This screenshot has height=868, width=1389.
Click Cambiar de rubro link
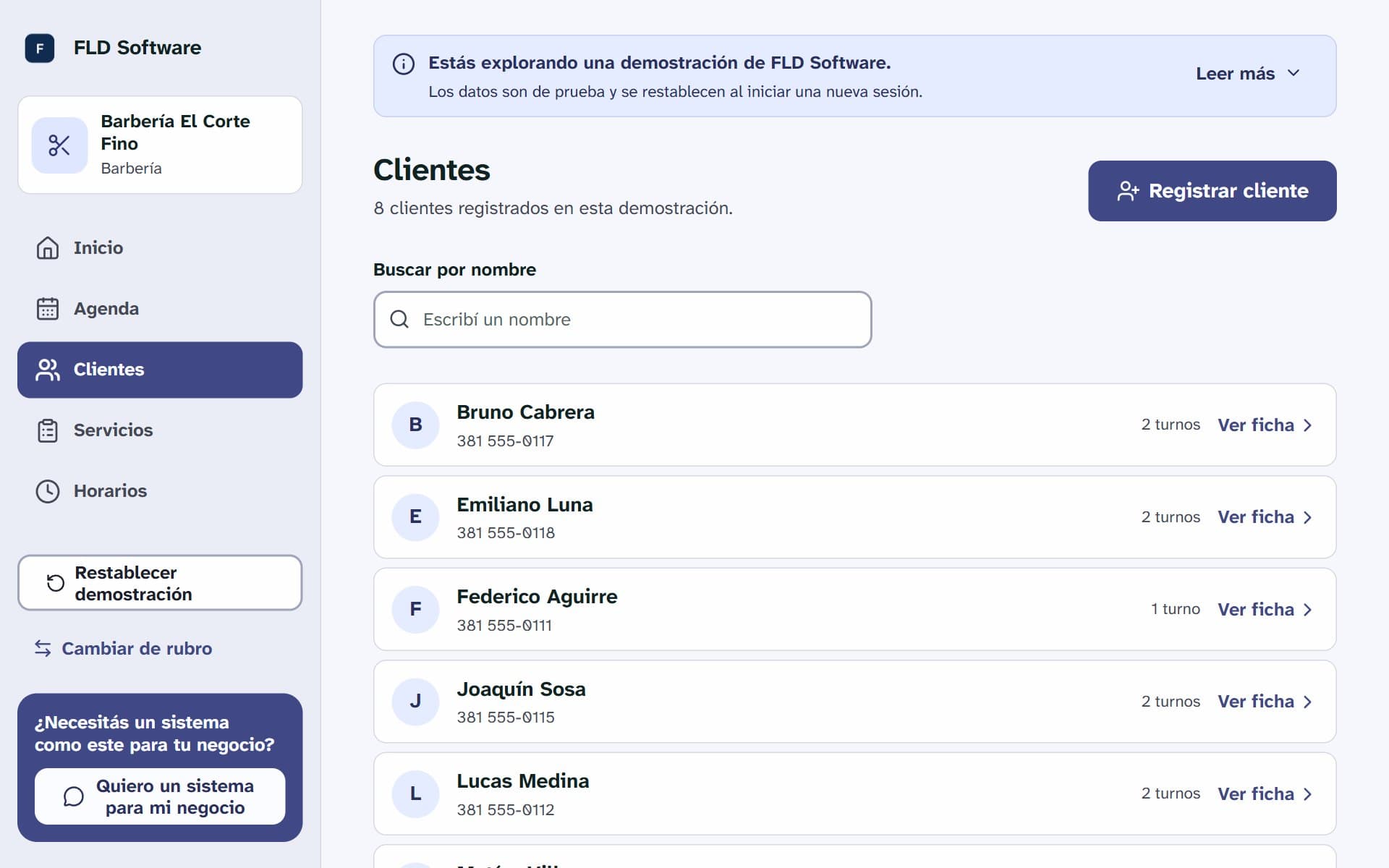coord(123,649)
